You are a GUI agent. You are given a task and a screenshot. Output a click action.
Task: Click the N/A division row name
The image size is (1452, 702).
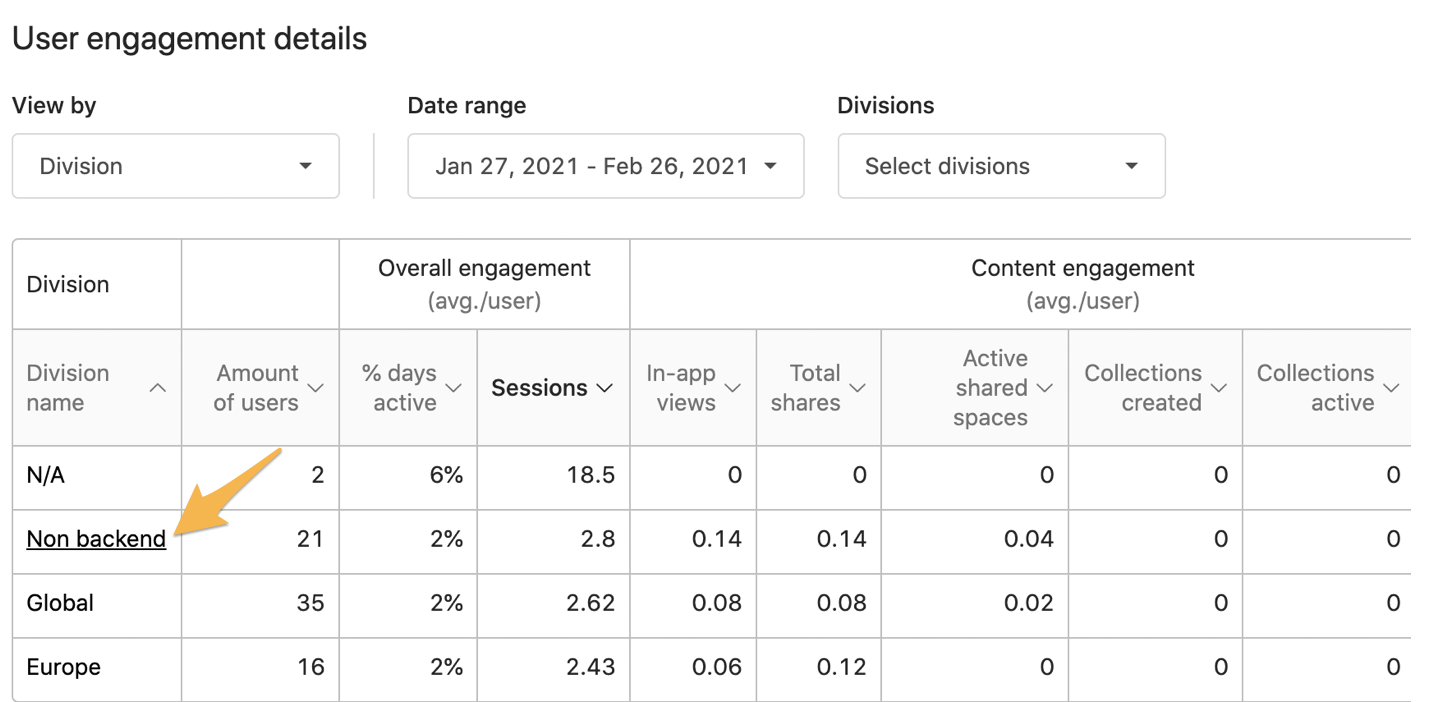tap(45, 475)
